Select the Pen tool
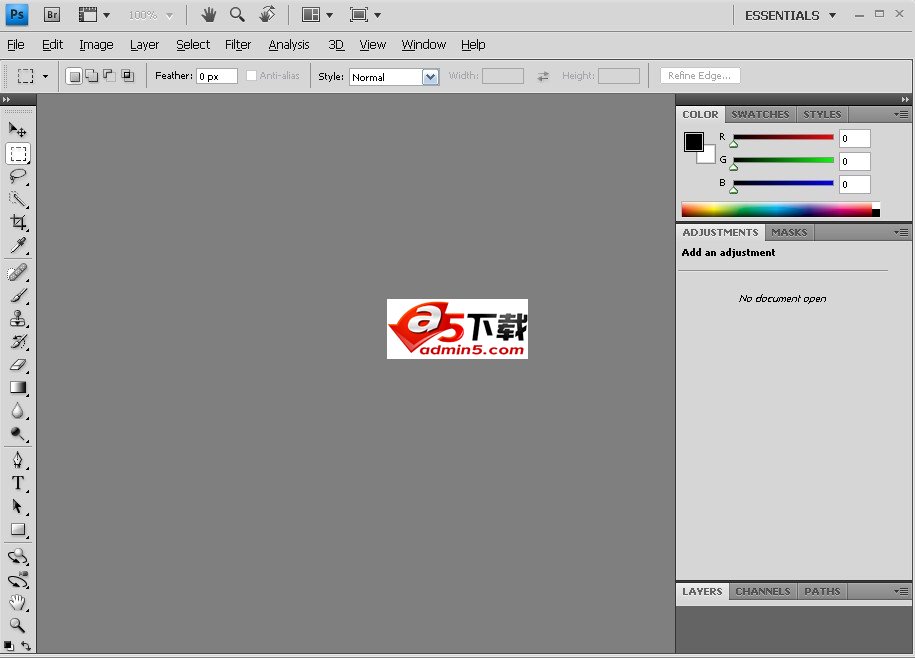Screen dimensions: 915x658 [18, 460]
